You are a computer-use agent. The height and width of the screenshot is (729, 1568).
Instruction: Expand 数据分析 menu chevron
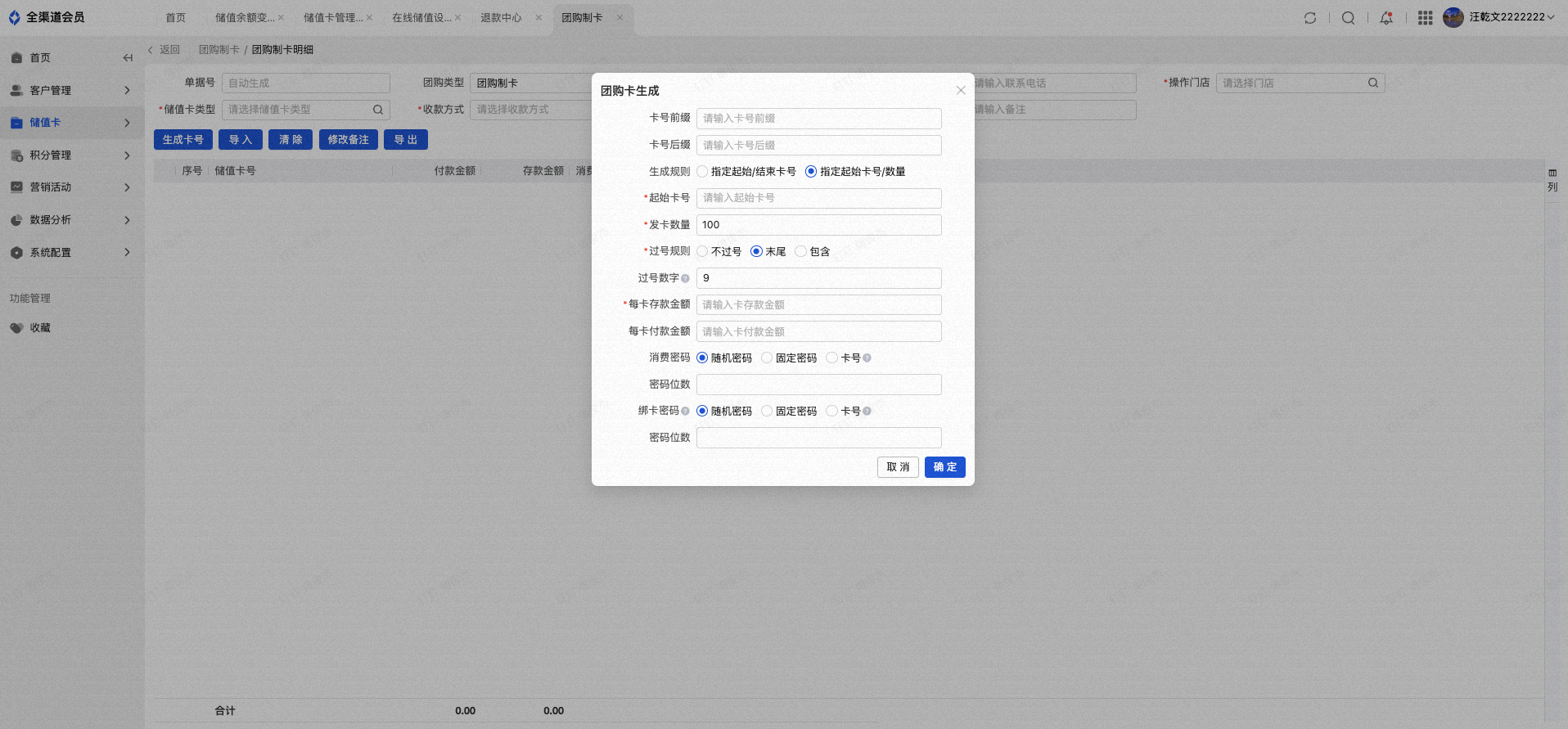point(127,220)
